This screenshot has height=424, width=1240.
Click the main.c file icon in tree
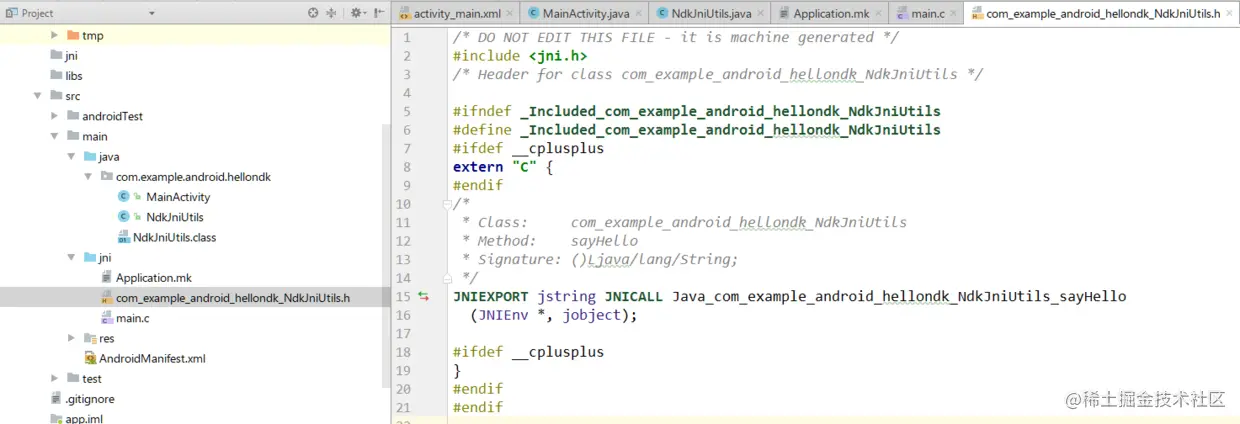tap(107, 318)
